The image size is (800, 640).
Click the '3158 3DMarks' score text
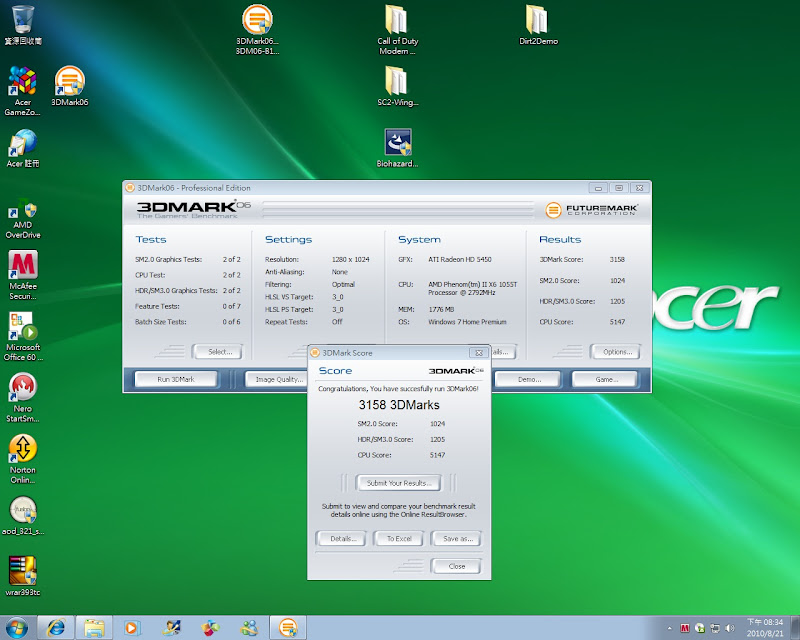[x=399, y=405]
